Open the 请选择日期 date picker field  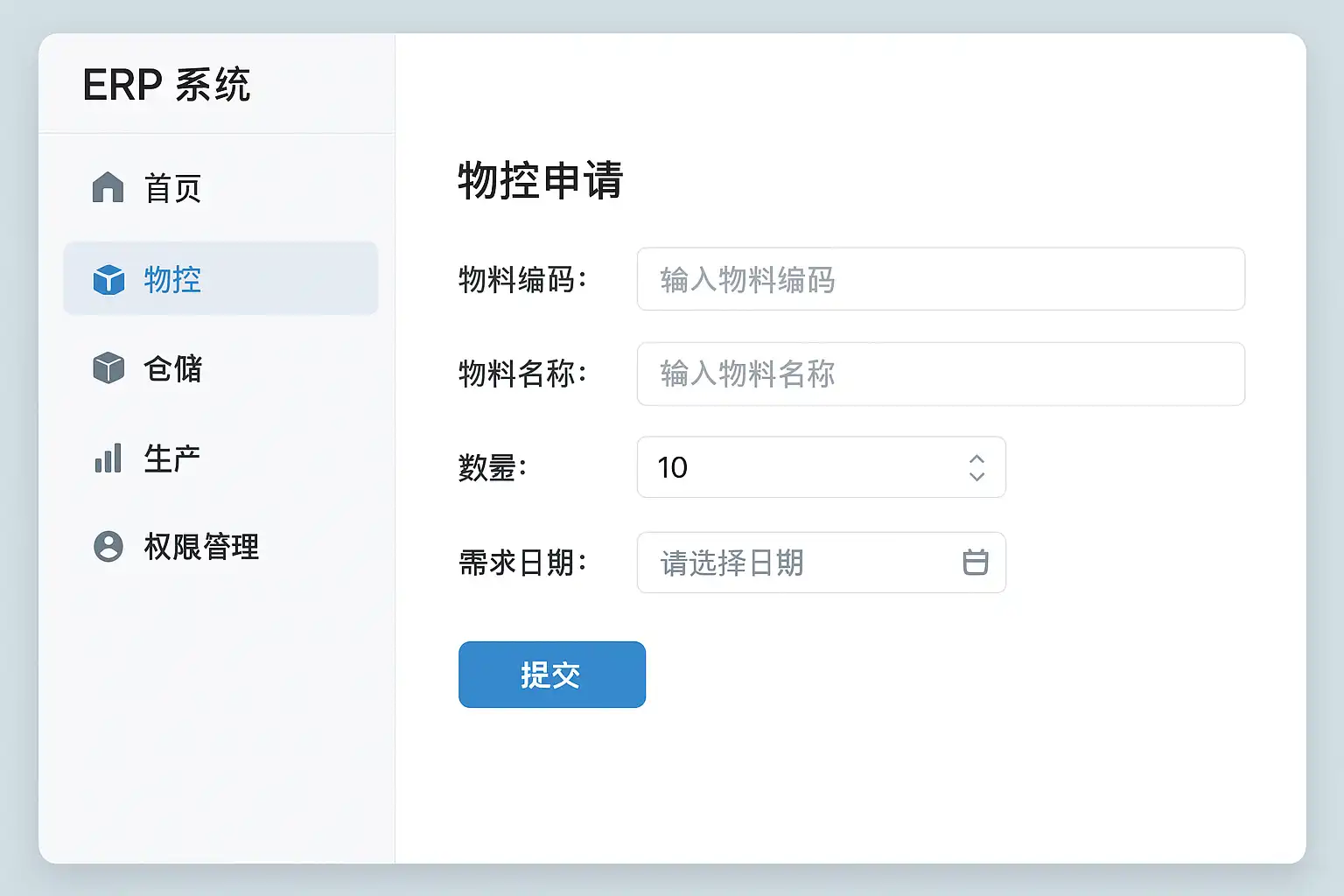[x=796, y=563]
